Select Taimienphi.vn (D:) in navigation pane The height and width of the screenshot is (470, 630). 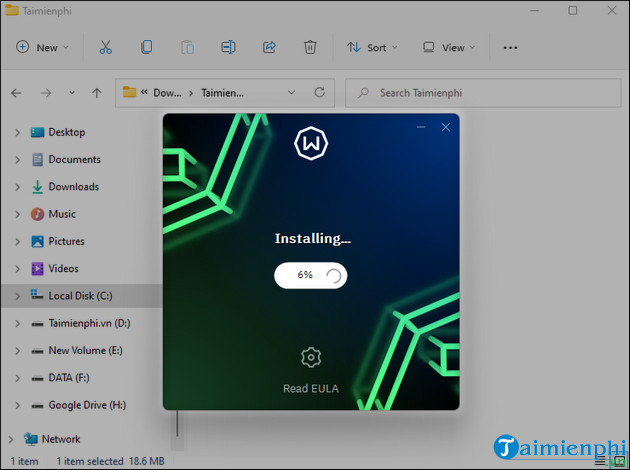[89, 323]
